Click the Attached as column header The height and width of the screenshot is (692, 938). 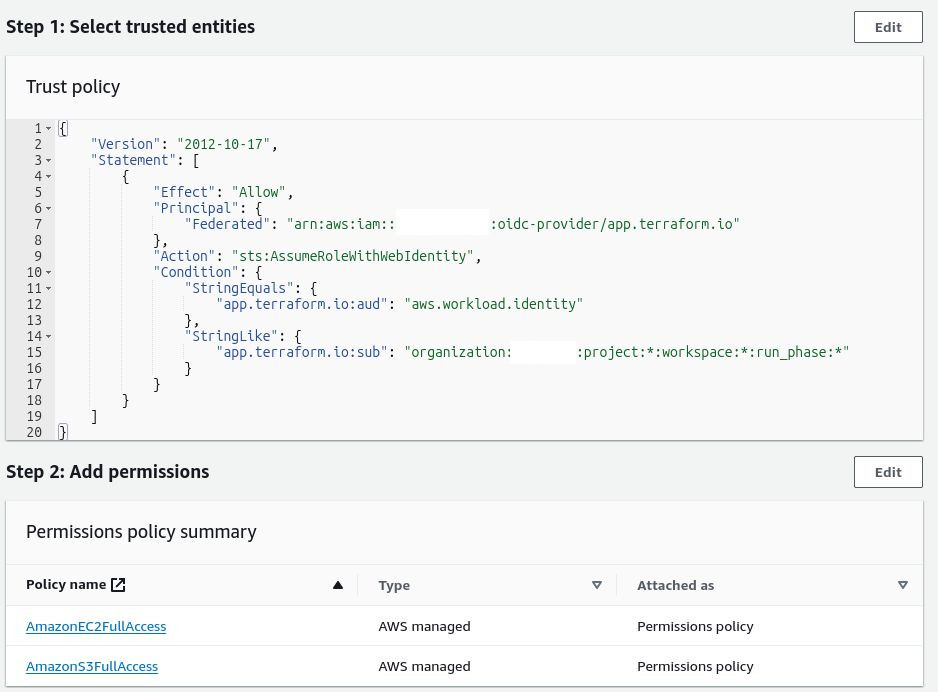pyautogui.click(x=675, y=586)
